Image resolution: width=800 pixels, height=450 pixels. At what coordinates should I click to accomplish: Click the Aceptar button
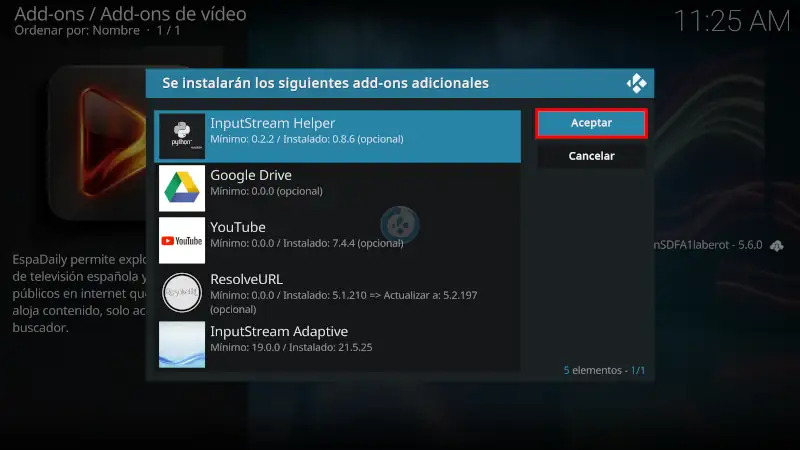591,123
